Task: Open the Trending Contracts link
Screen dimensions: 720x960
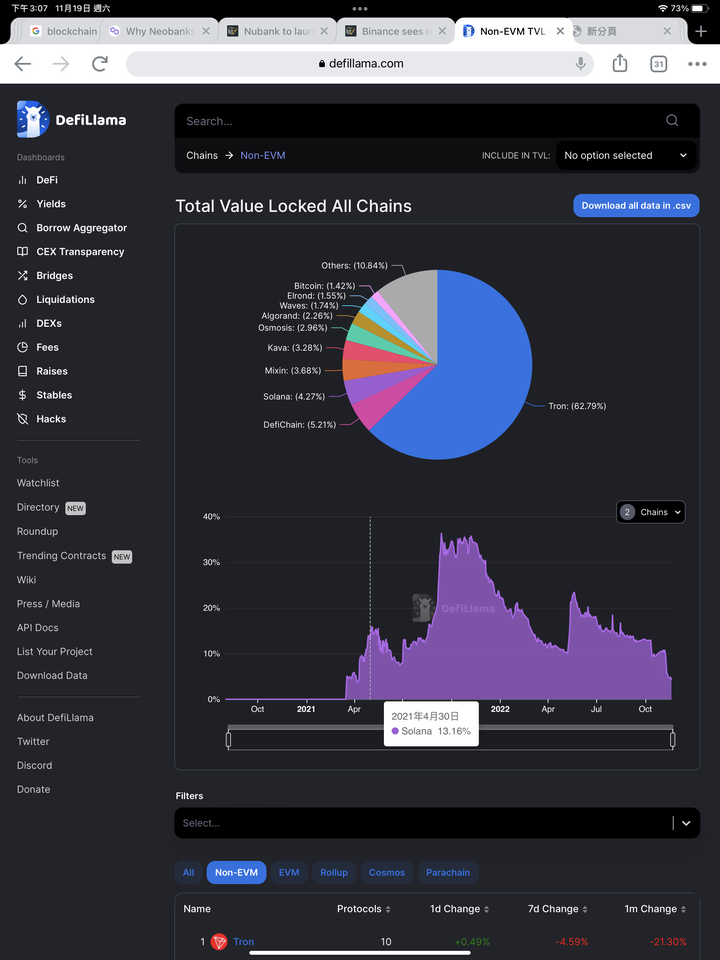Action: pyautogui.click(x=61, y=556)
